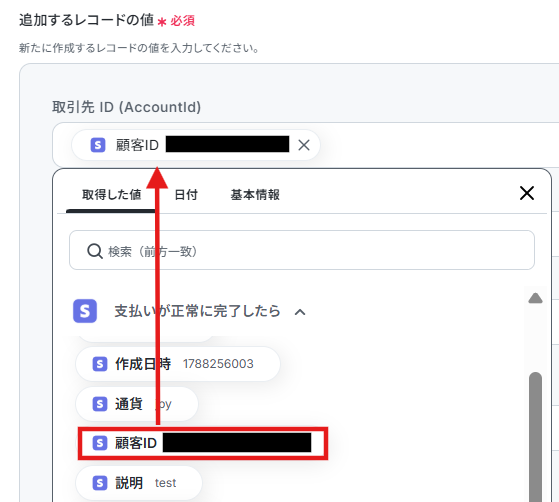
Task: Click the scrollbar up arrow in the list
Action: (535, 298)
